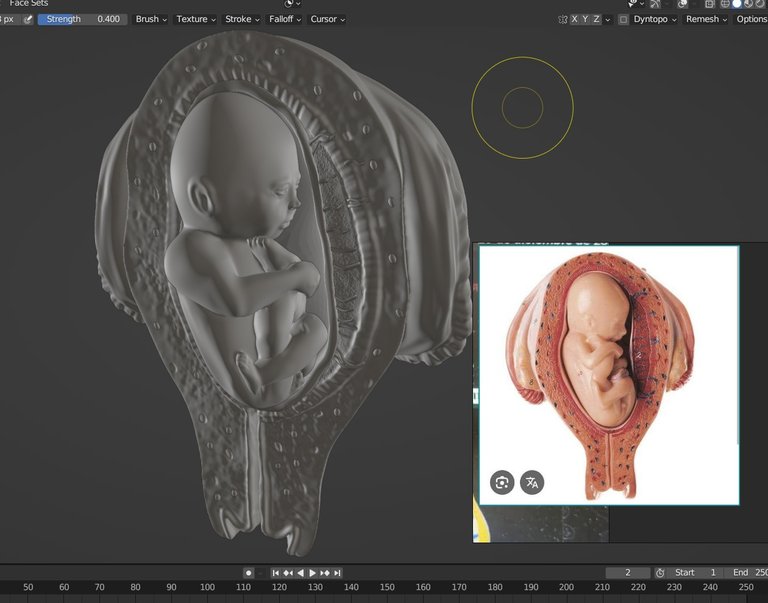Click the translate image icon

point(532,483)
